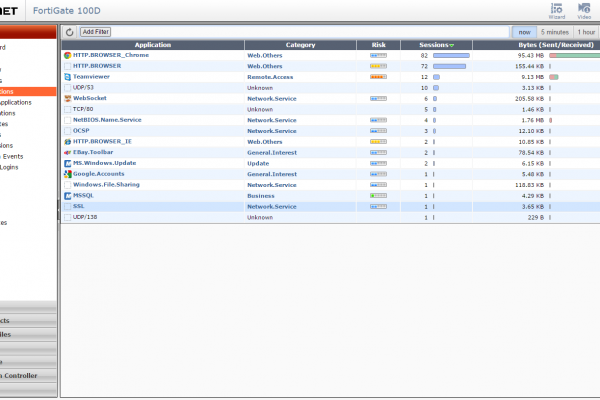Screen dimensions: 600x400
Task: Click the Internet Explorer icon for HTTP.BROWSER_IE
Action: pyautogui.click(x=68, y=142)
